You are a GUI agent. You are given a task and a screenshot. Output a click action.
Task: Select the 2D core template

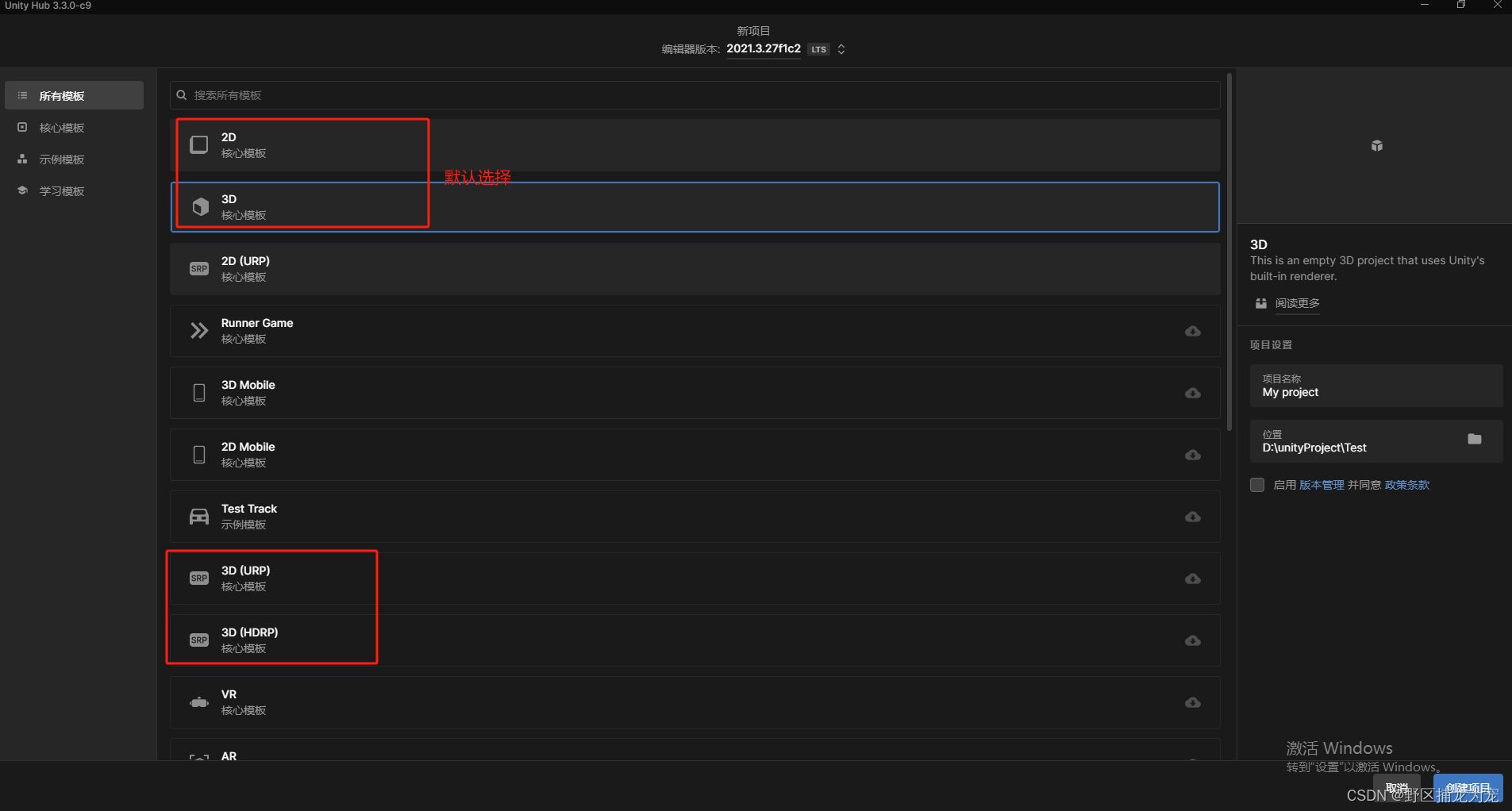694,145
